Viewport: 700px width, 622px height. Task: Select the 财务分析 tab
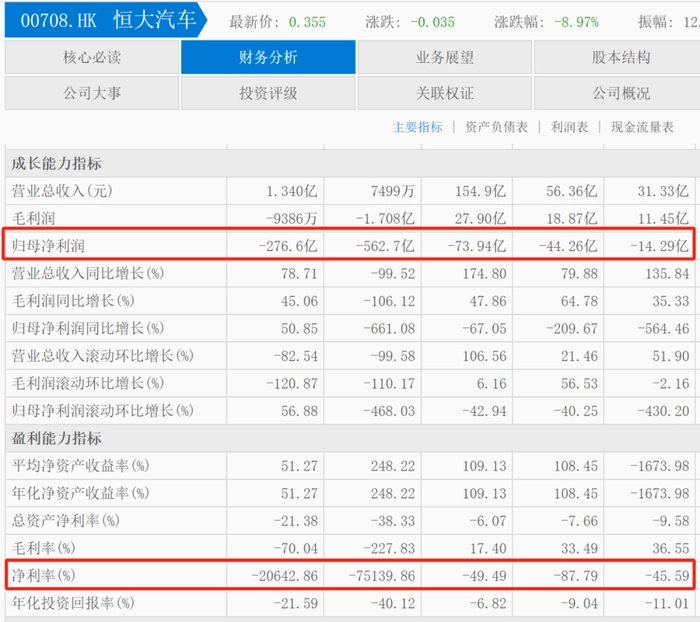[x=268, y=57]
